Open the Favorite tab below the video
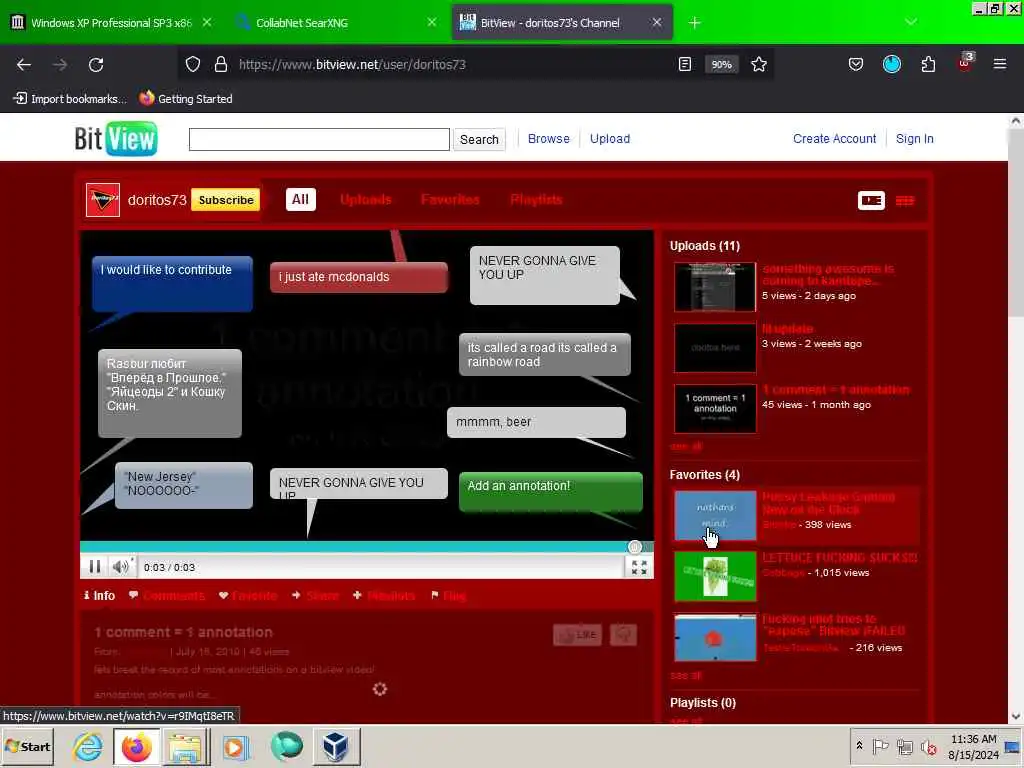Viewport: 1024px width, 768px height. tap(248, 596)
